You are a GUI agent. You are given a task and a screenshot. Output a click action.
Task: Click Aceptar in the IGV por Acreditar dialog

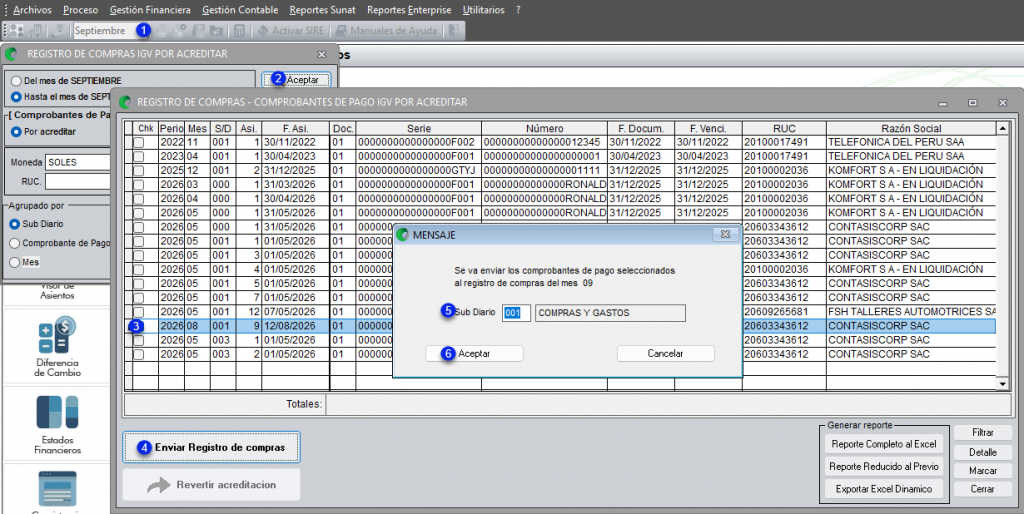tap(296, 80)
